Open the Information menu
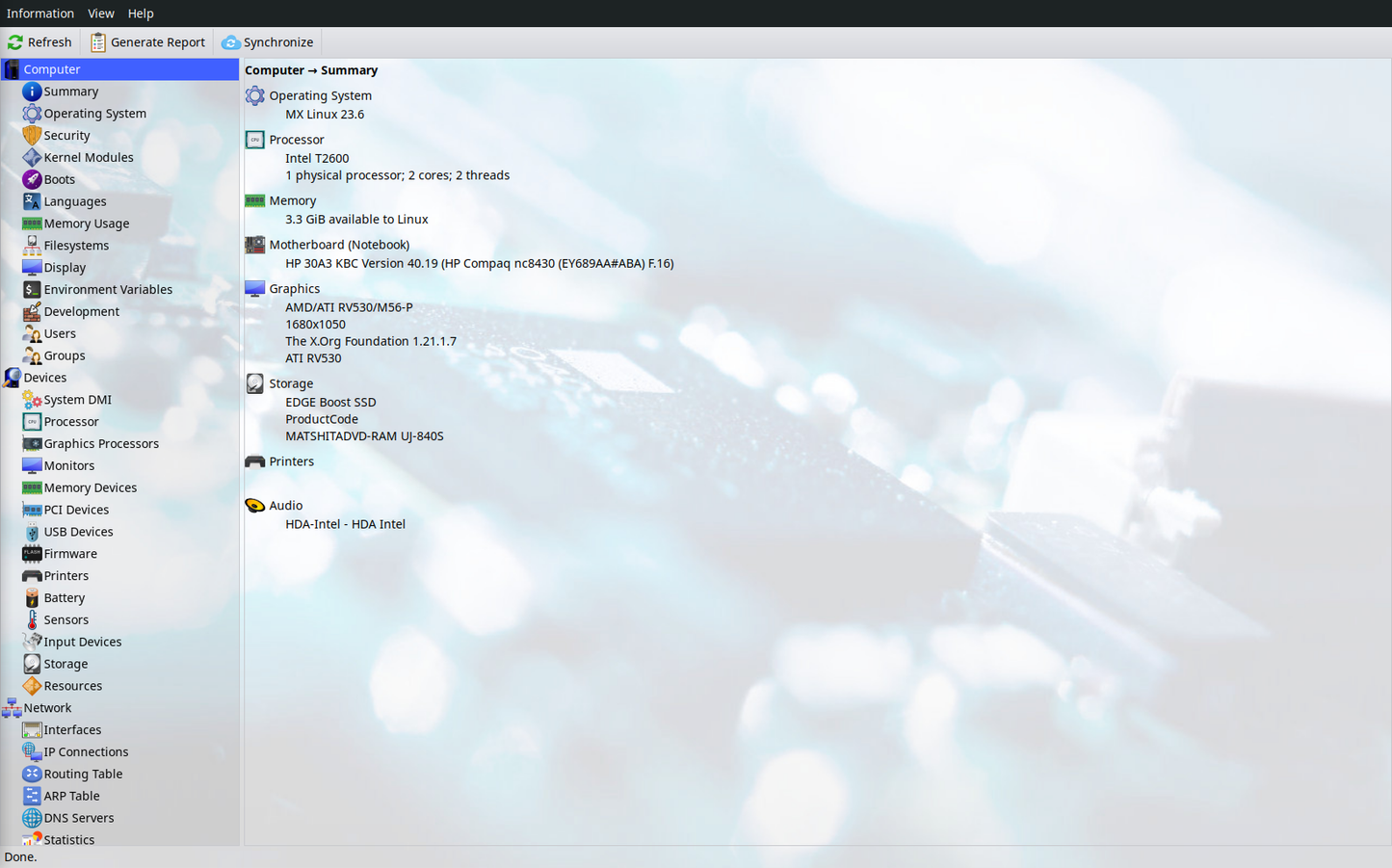 coord(40,13)
